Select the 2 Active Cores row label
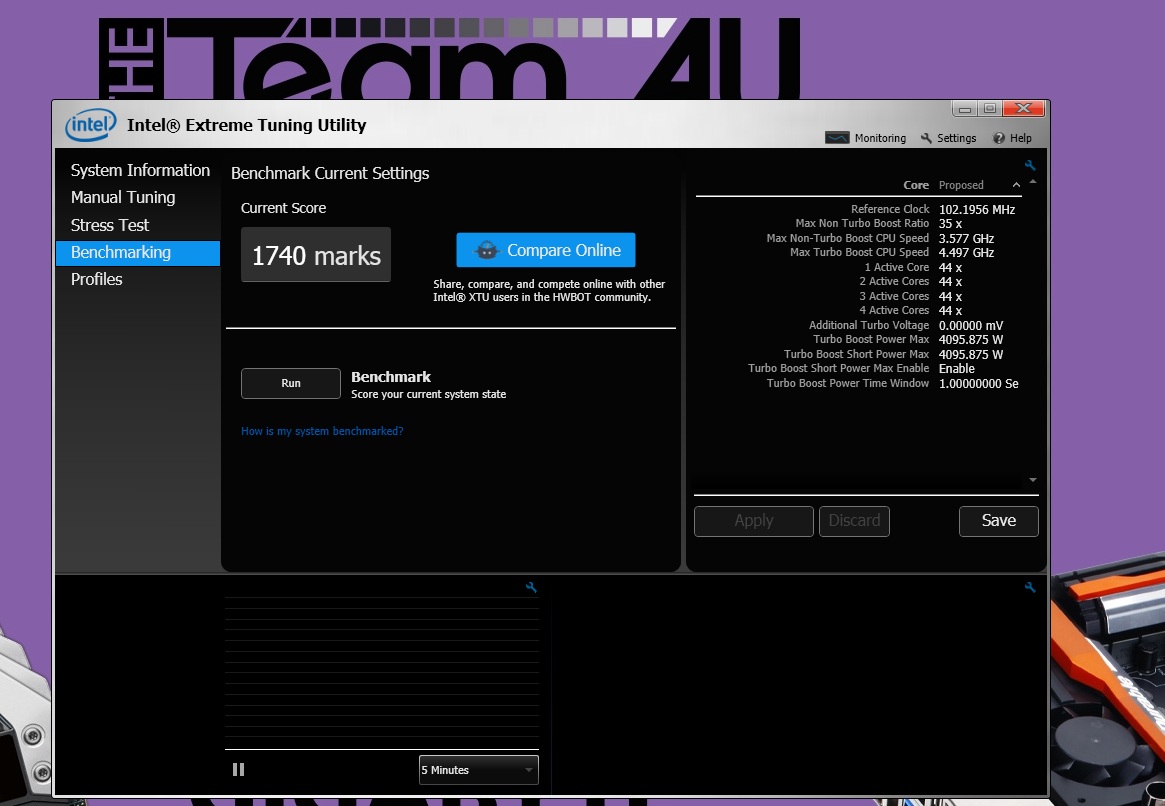Viewport: 1165px width, 806px height. (x=894, y=282)
